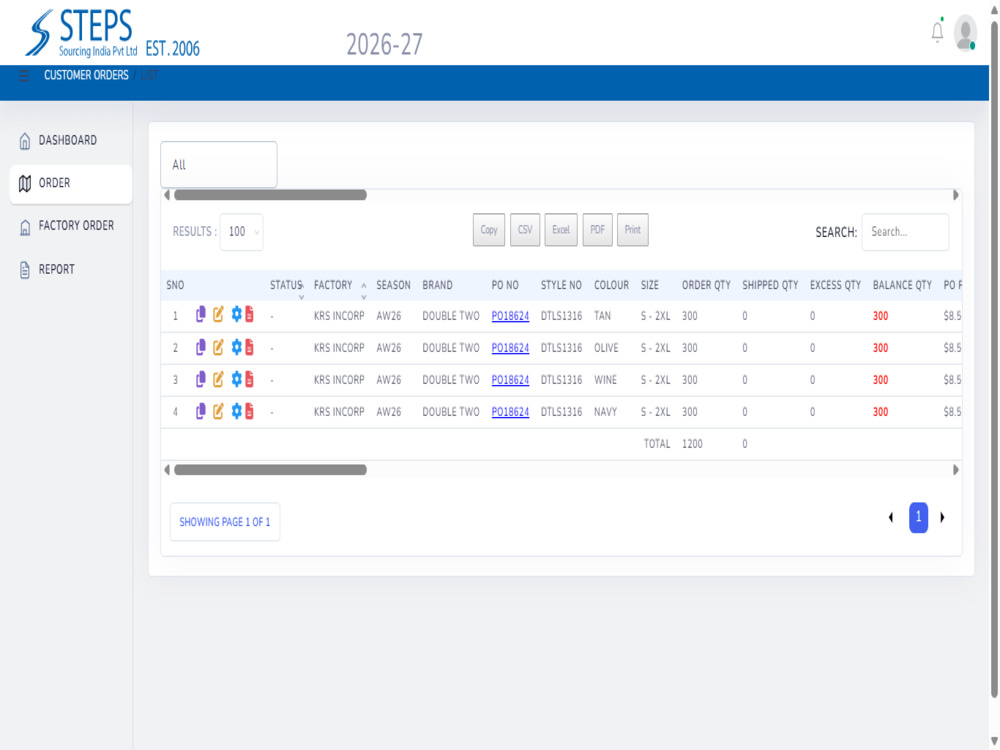Click the Copy export button

489,230
